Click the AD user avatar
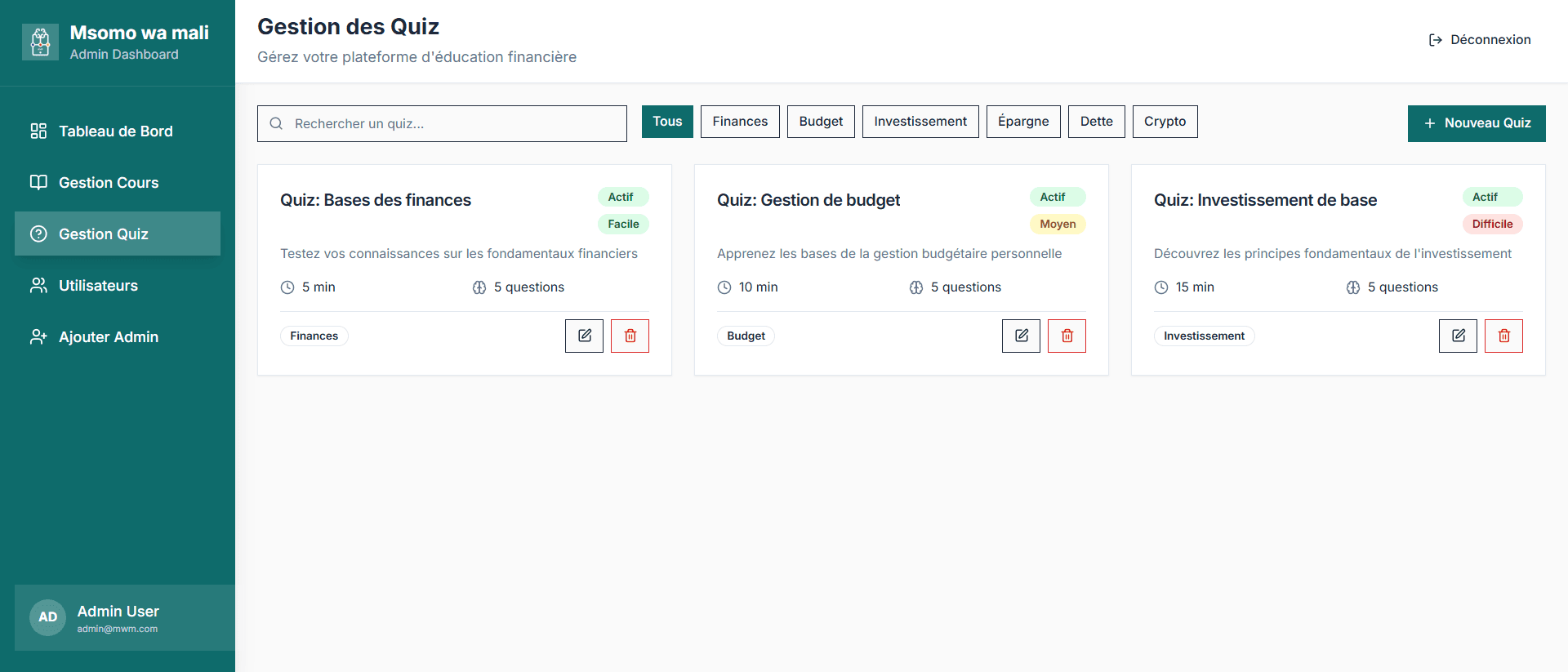This screenshot has width=1568, height=672. point(48,617)
